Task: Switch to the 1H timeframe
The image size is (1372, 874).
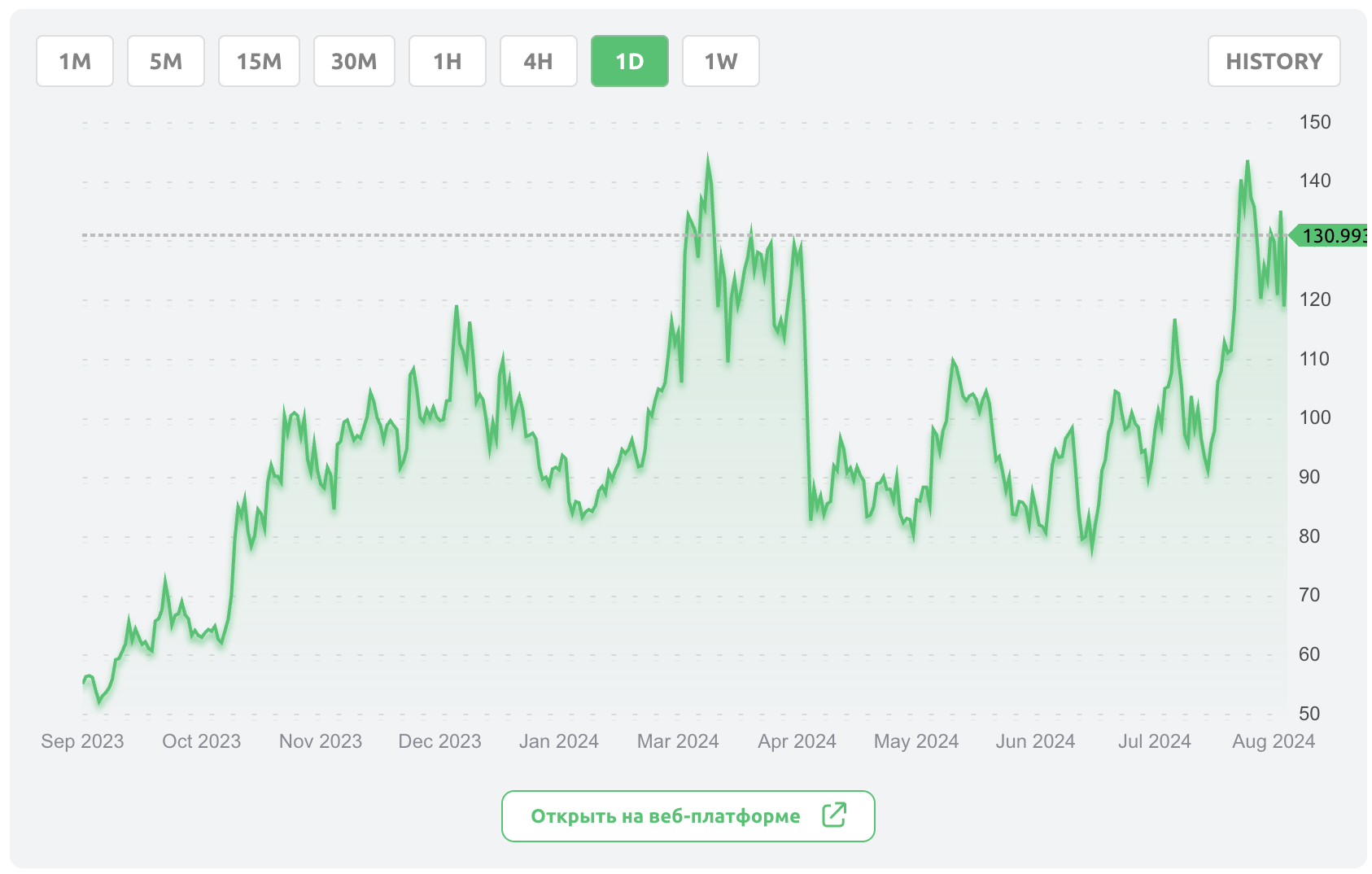Action: pyautogui.click(x=448, y=61)
